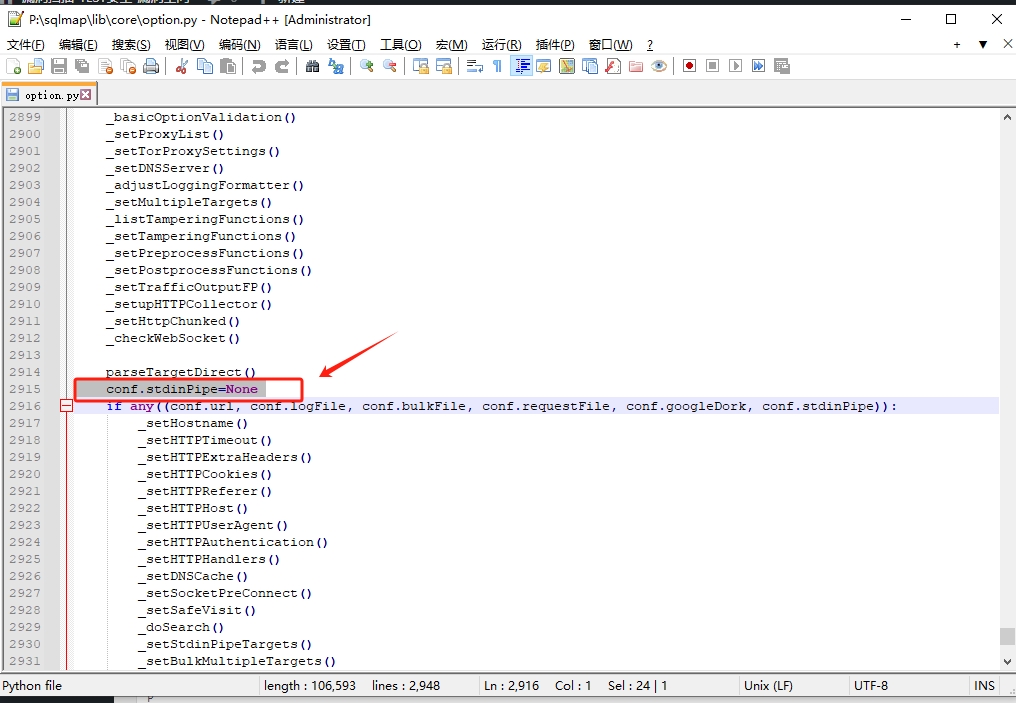Collapse the fold at line 2916
This screenshot has width=1016, height=703.
66,406
